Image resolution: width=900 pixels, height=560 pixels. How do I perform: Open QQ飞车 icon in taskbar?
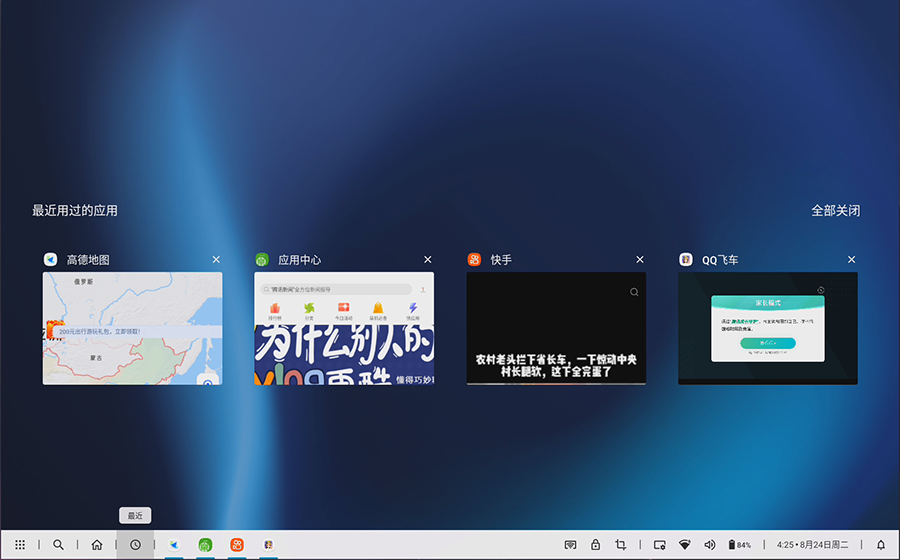click(x=269, y=545)
